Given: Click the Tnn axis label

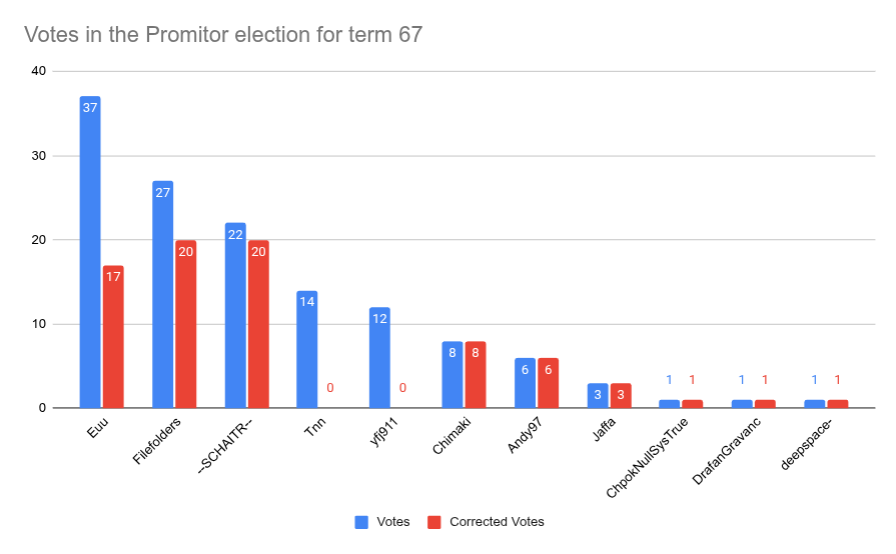Looking at the screenshot, I should [x=316, y=433].
